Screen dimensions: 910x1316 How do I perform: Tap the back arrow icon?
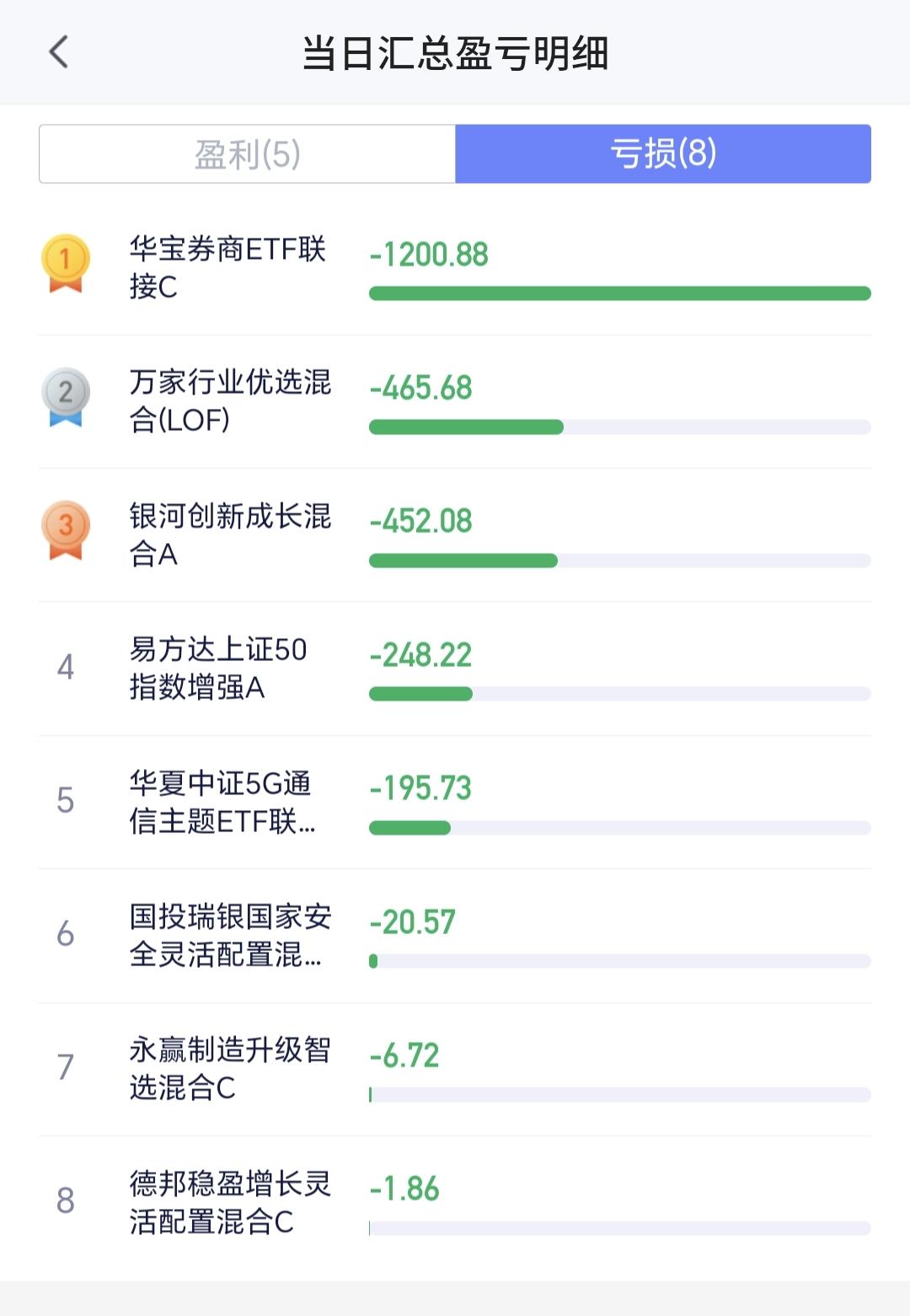[x=59, y=52]
